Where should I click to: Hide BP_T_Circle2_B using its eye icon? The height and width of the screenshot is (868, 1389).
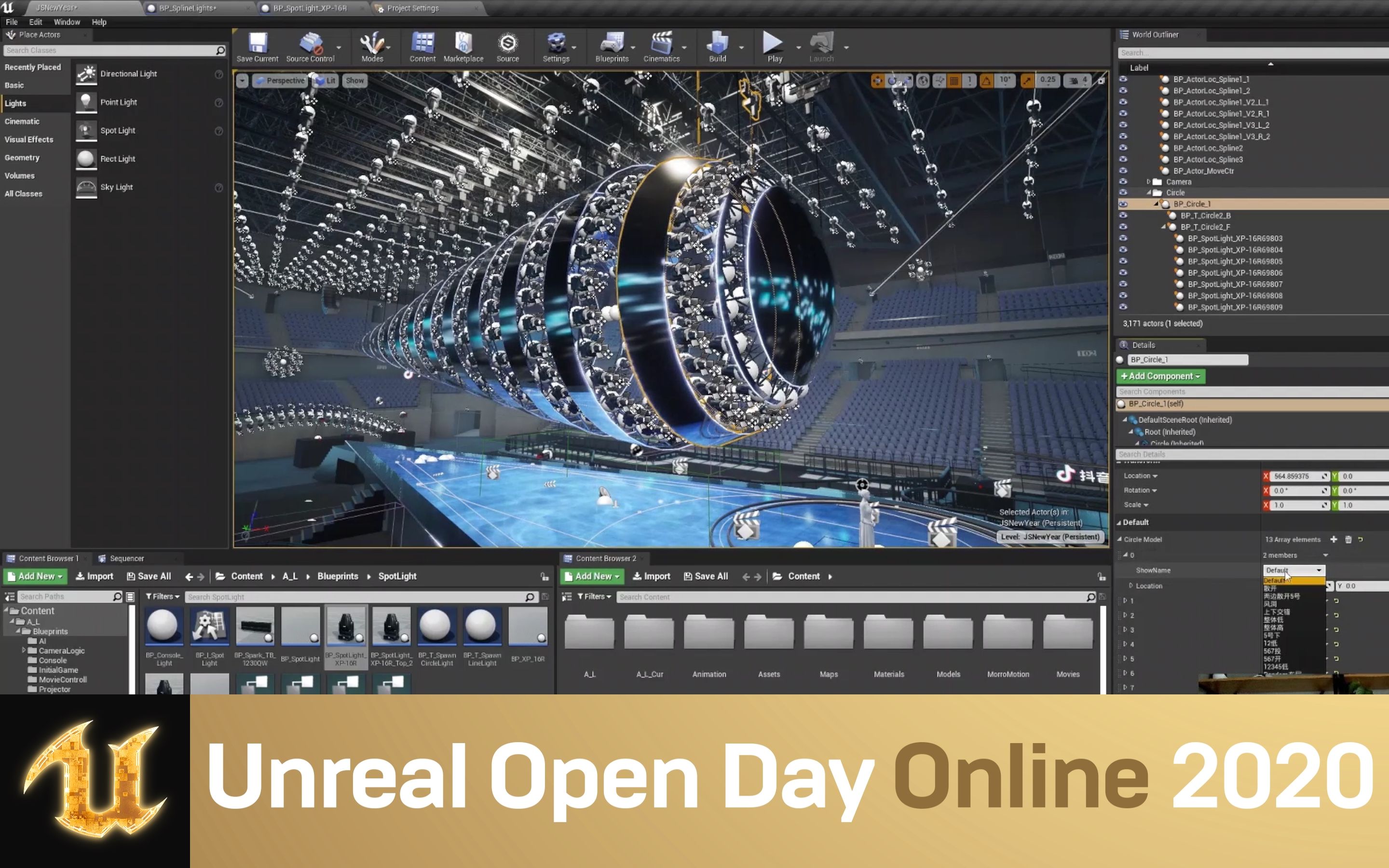tap(1123, 215)
